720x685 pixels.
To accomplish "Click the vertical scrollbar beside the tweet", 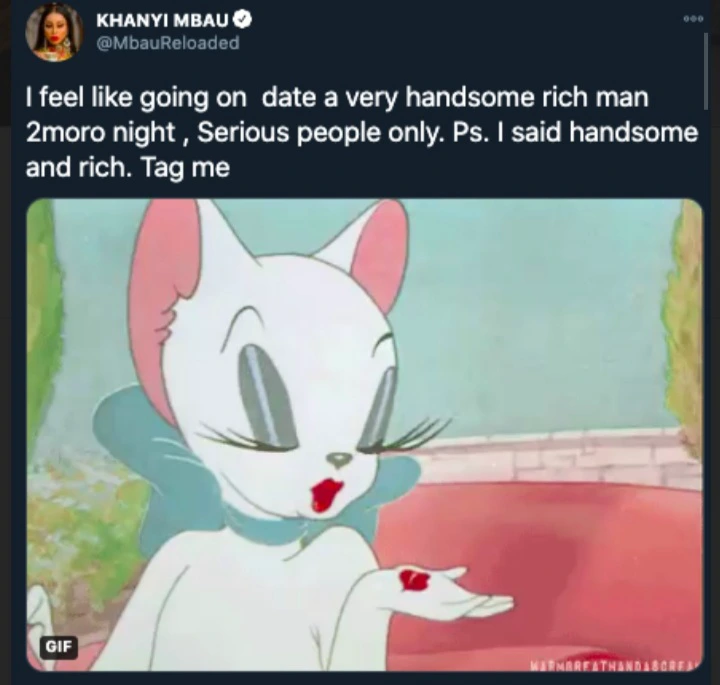I will coord(706,71).
